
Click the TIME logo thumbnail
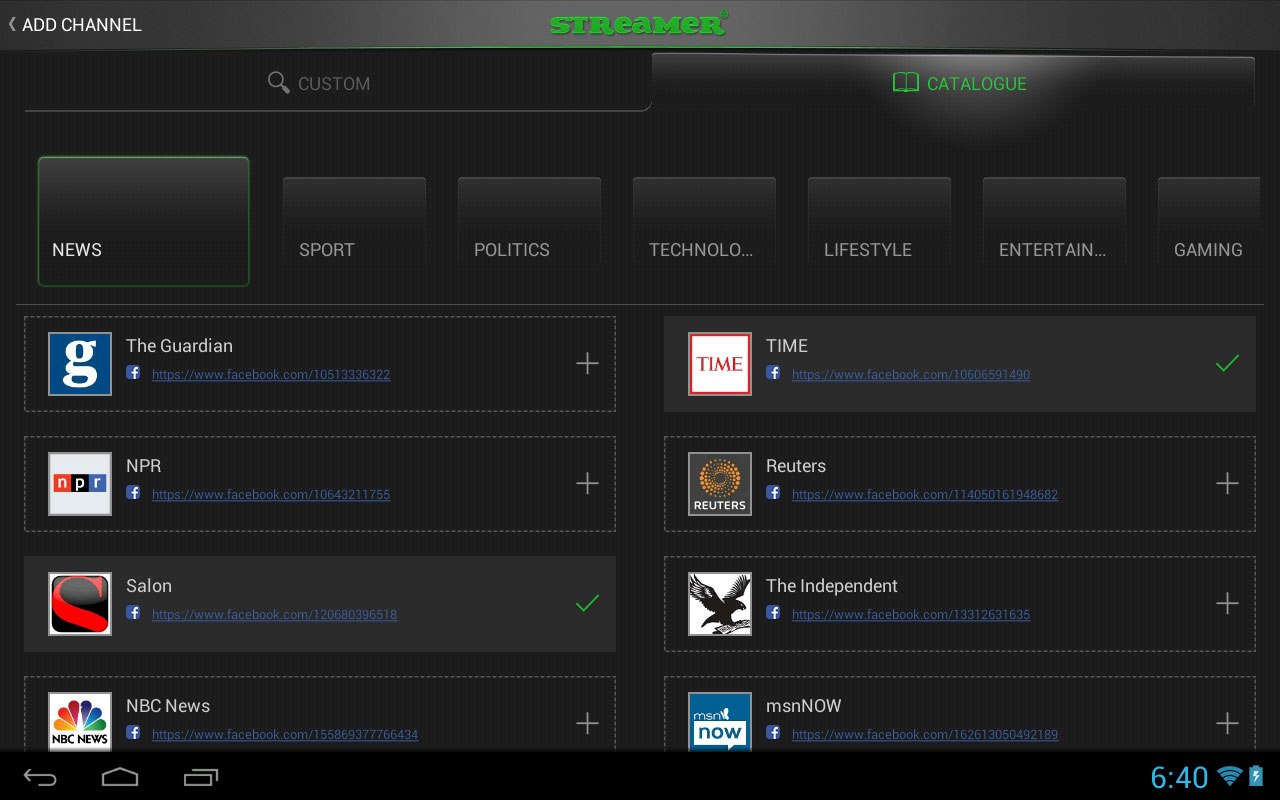[720, 364]
